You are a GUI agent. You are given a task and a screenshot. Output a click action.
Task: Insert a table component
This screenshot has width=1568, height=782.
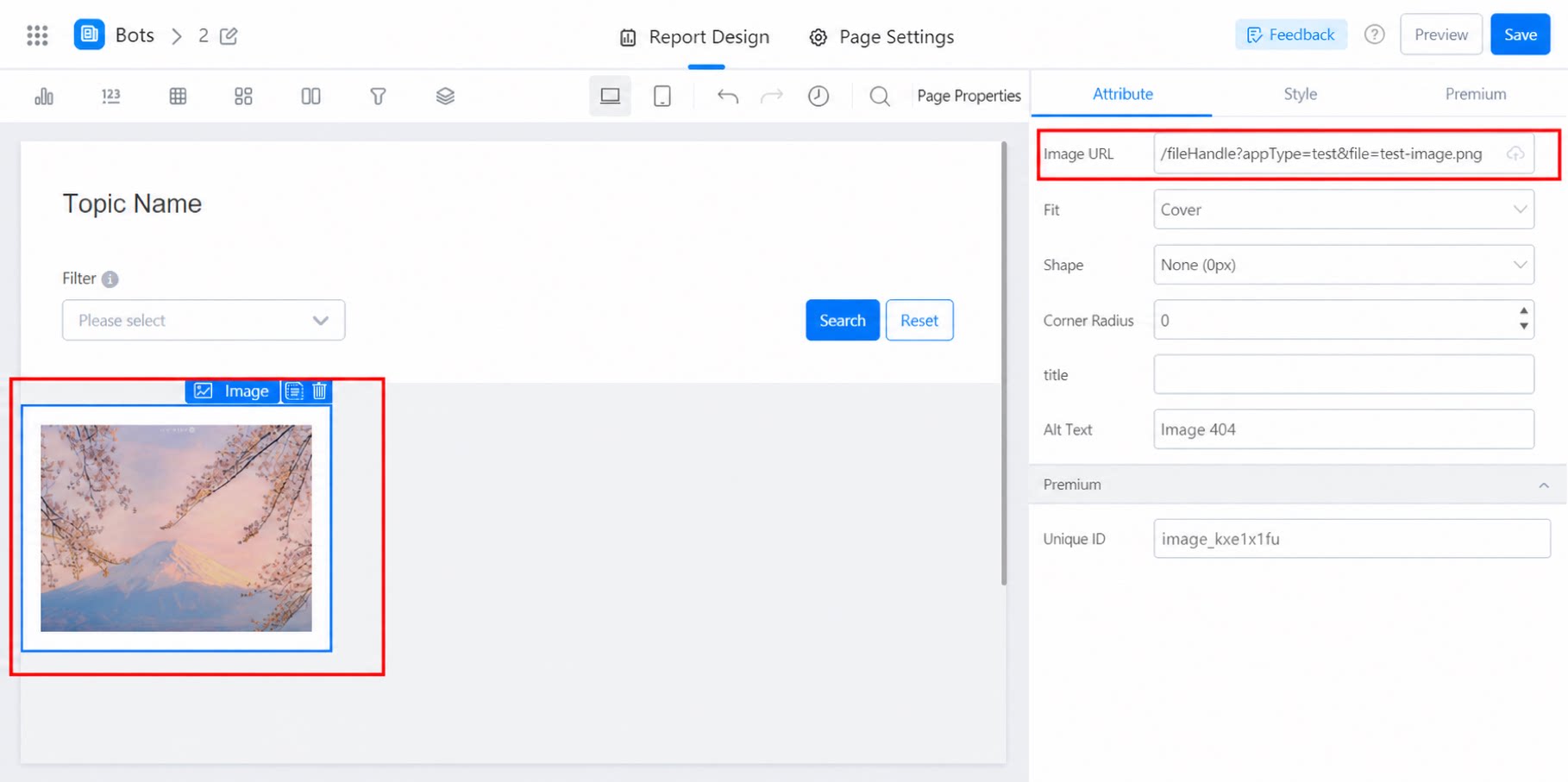178,96
